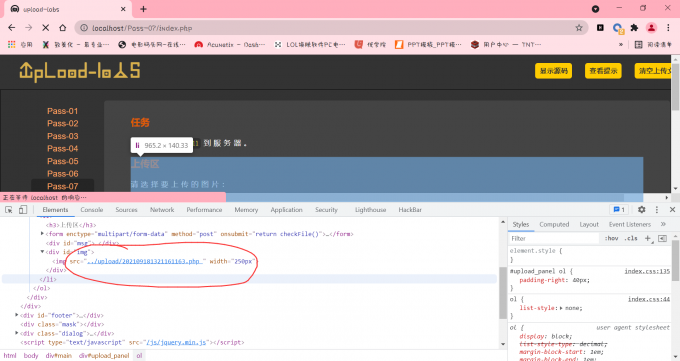
Task: Open the Layout pane tab
Action: (589, 224)
